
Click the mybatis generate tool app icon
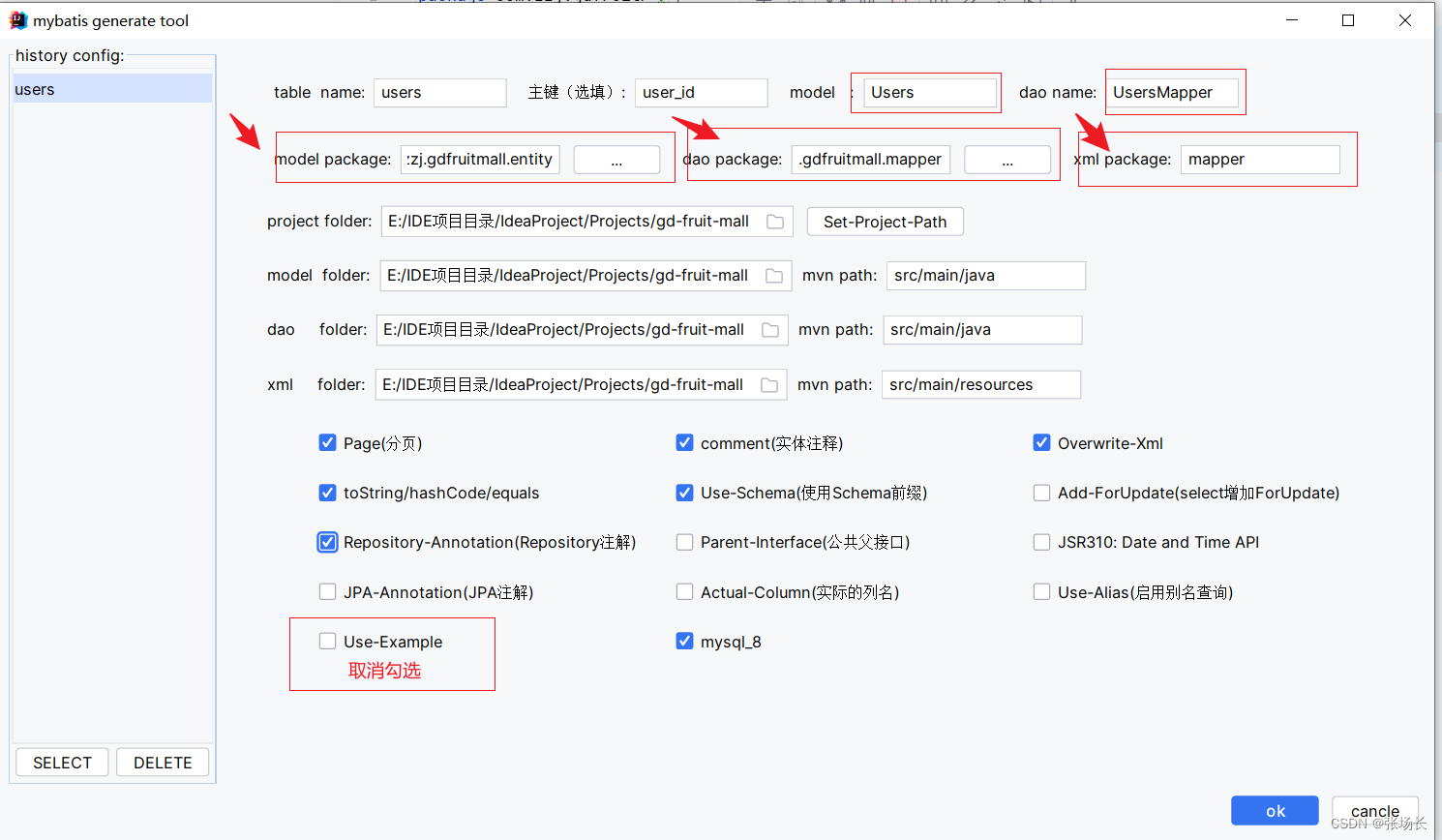pyautogui.click(x=17, y=20)
